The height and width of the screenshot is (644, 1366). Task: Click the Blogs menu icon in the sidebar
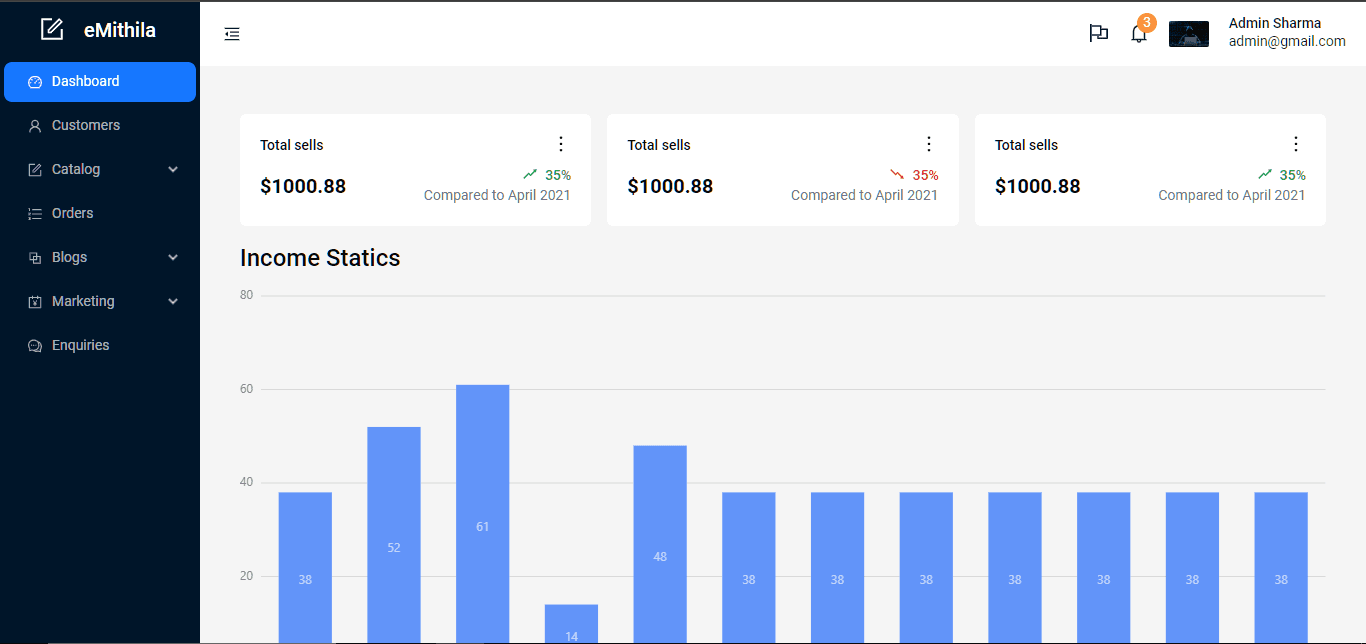[x=35, y=258]
